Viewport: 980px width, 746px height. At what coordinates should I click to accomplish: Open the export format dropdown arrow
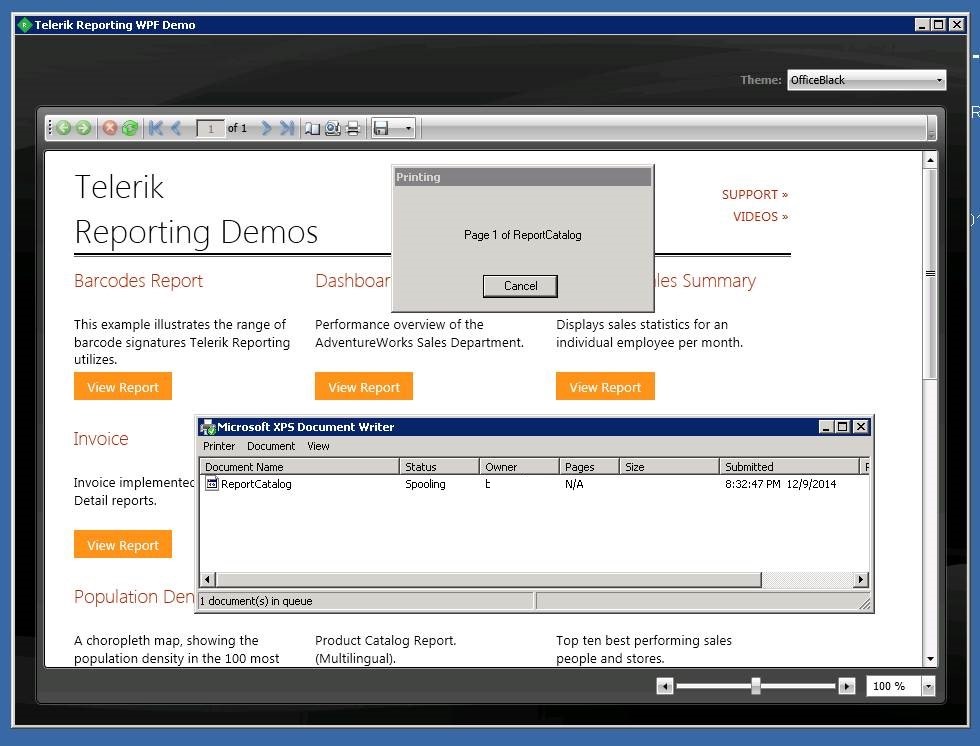click(408, 129)
